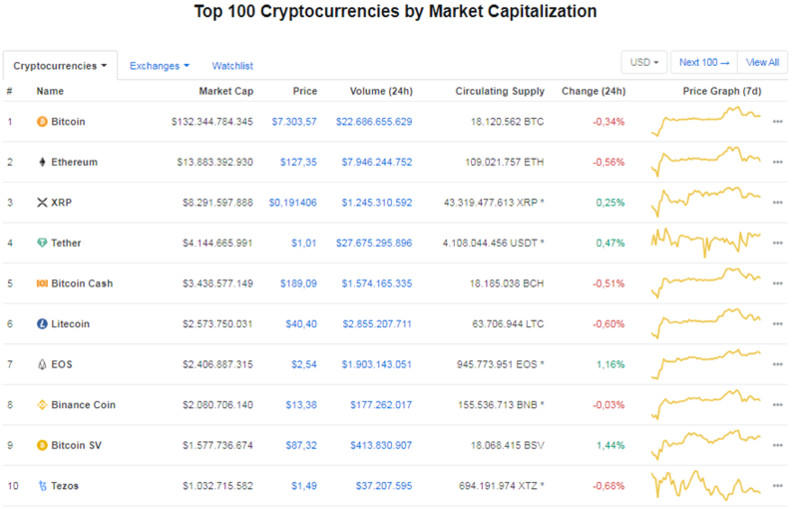Sort by the Market Cap column header
This screenshot has width=798, height=509.
[x=228, y=91]
